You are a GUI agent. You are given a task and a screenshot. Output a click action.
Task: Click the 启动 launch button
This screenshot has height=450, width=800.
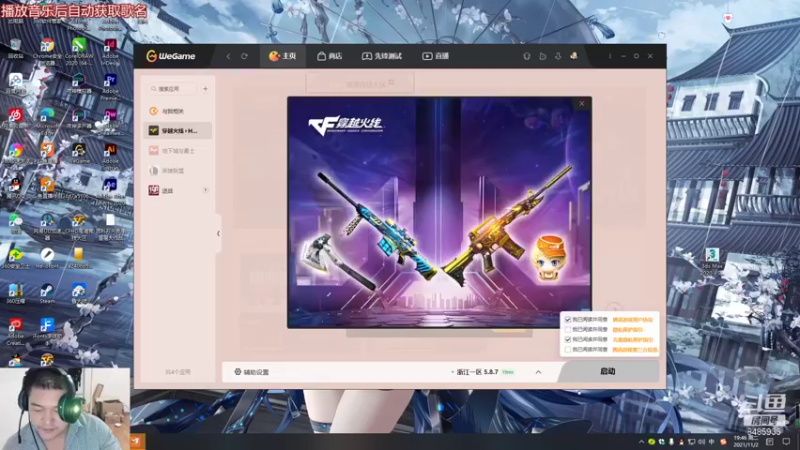click(x=608, y=371)
